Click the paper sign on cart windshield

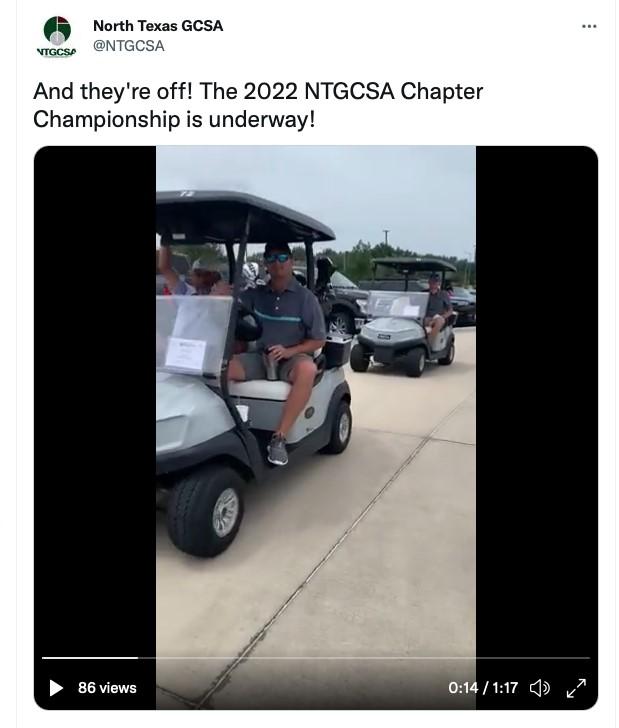point(185,355)
